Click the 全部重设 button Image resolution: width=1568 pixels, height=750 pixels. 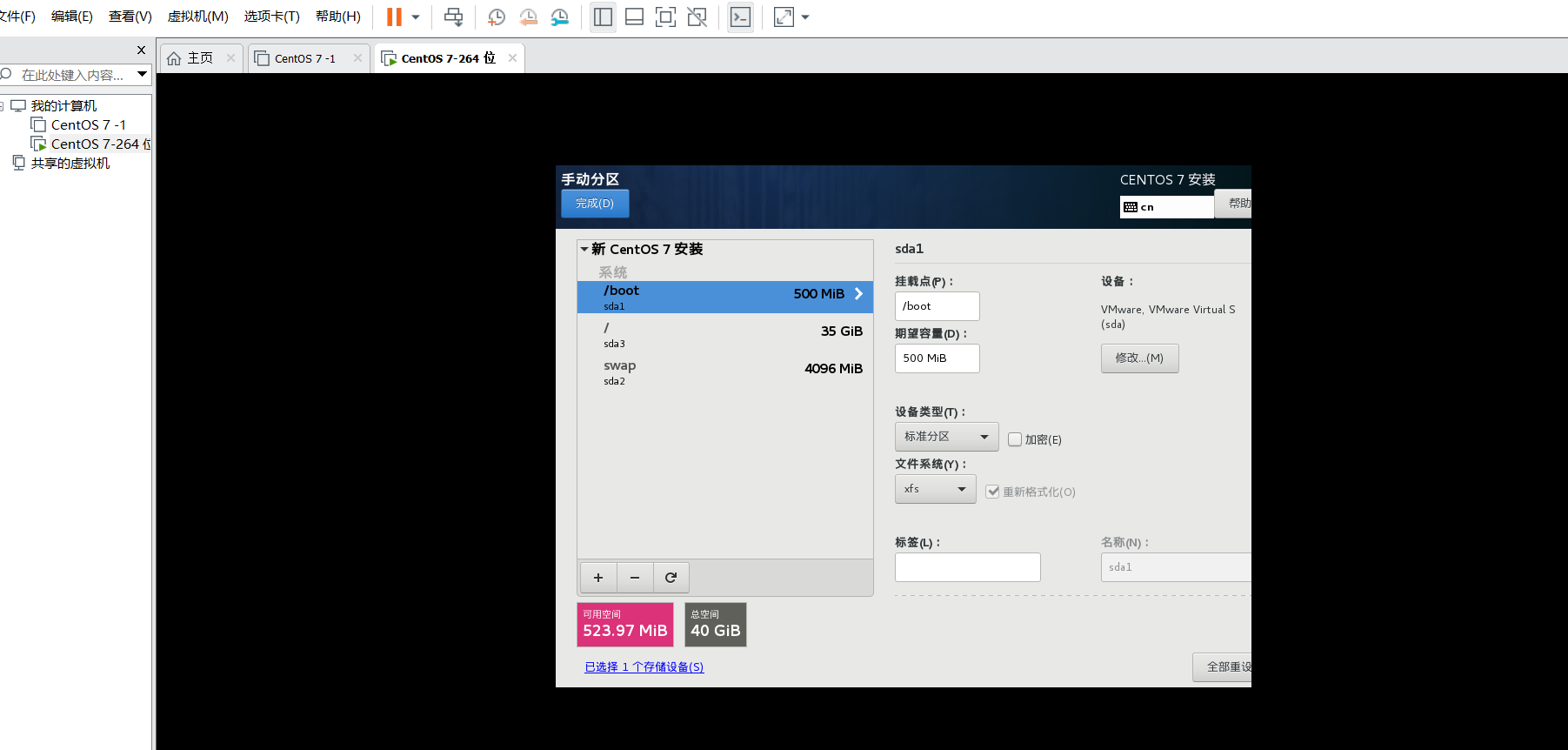click(x=1223, y=667)
